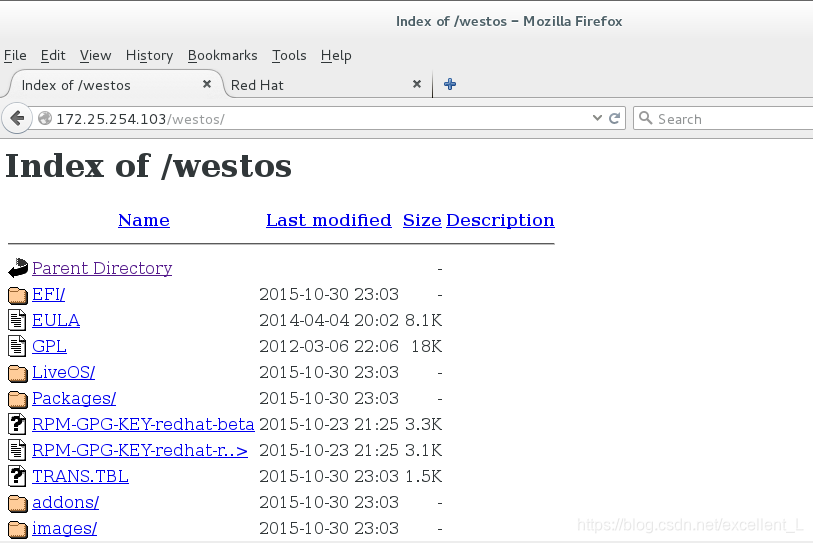
Task: Open the Bookmarks menu
Action: pos(222,55)
